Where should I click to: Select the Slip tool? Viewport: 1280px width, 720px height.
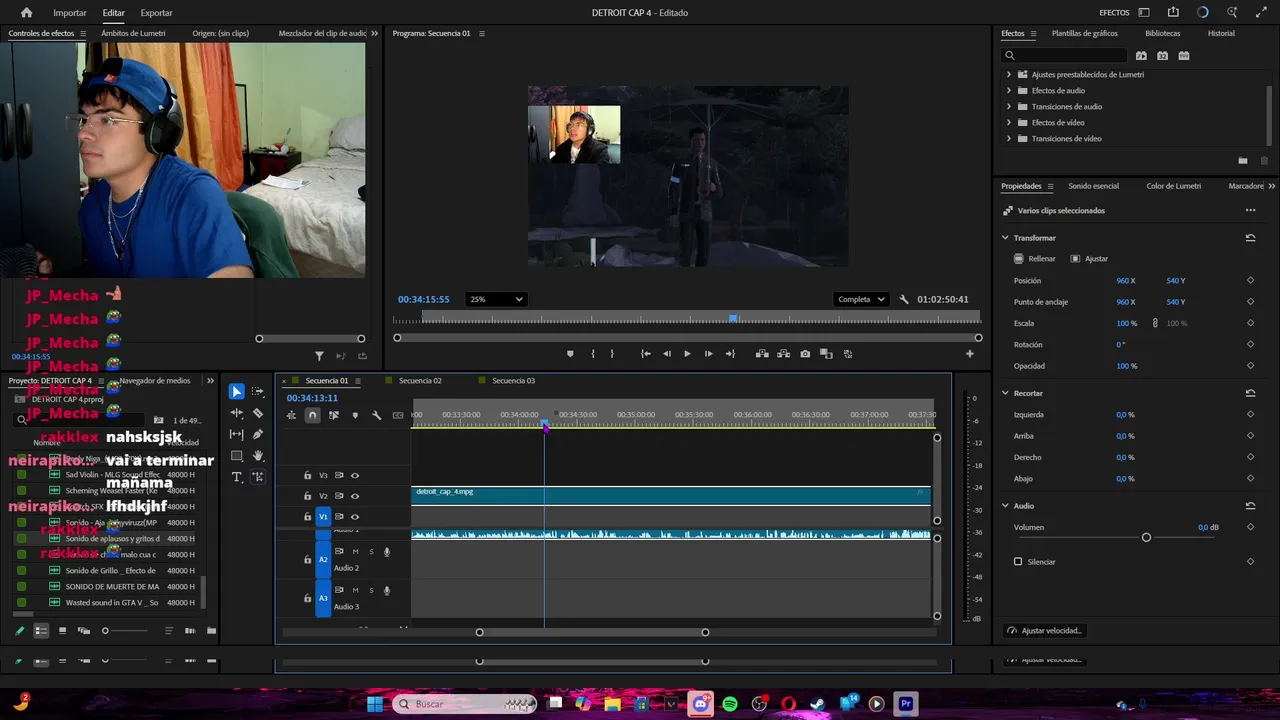[236, 434]
